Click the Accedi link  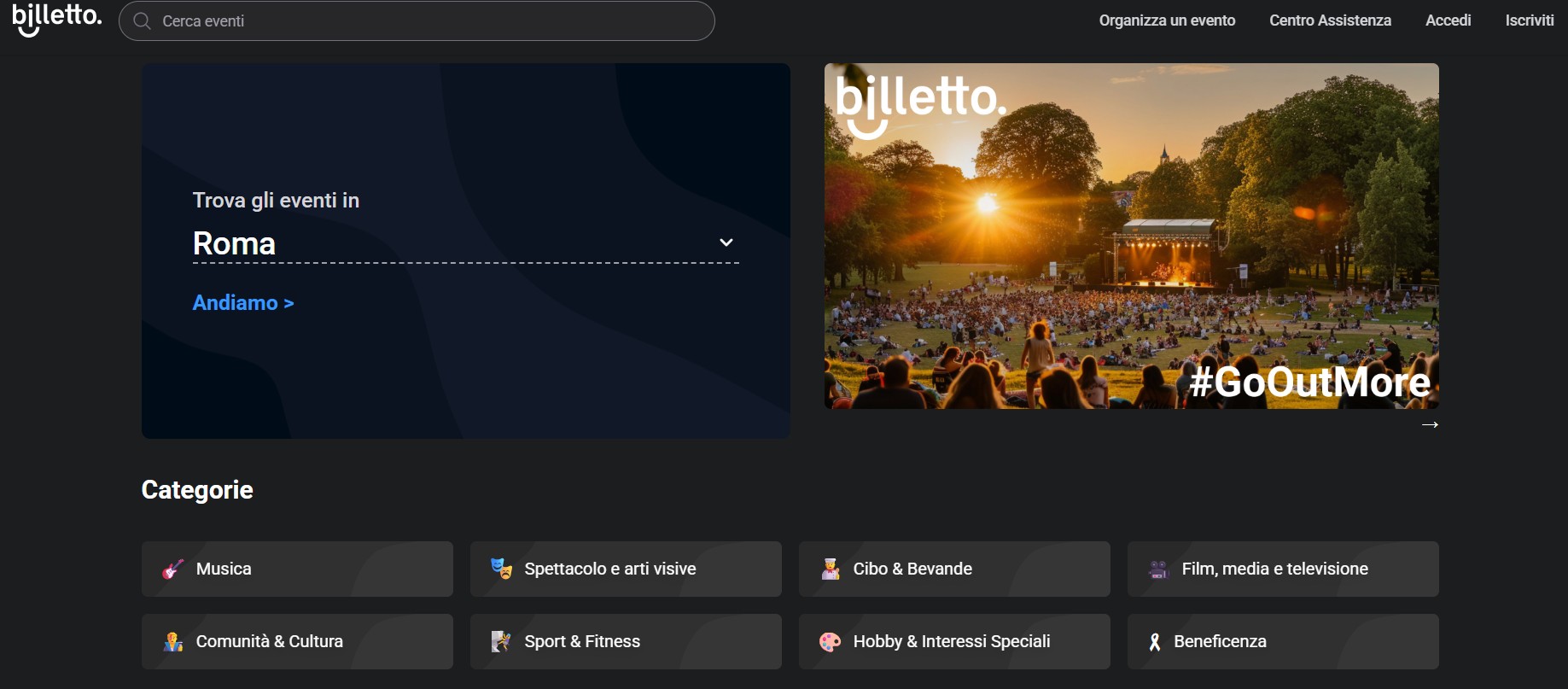pyautogui.click(x=1448, y=20)
